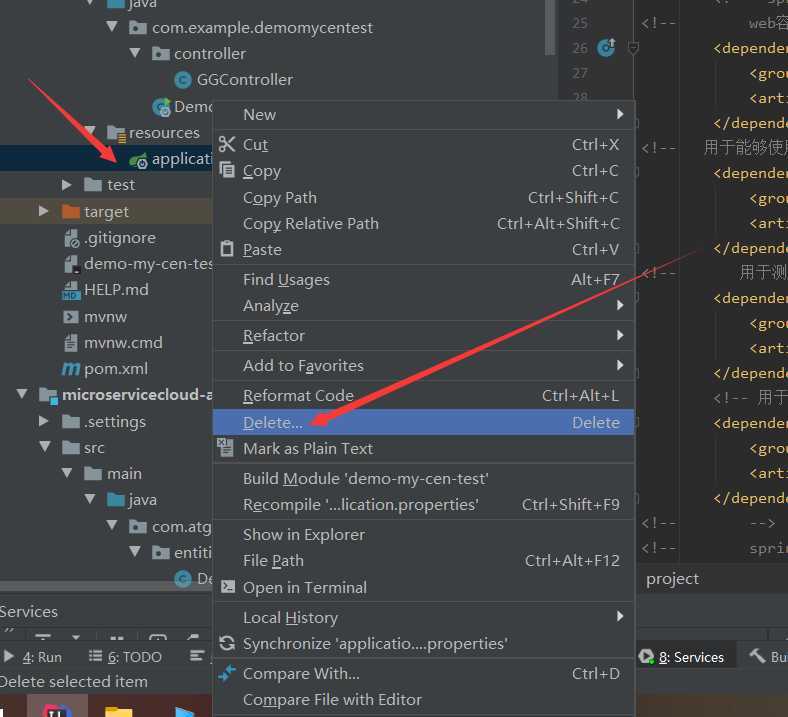Viewport: 788px width, 717px height.
Task: Select Build Module 'demo-my-cen-test'
Action: pos(424,478)
